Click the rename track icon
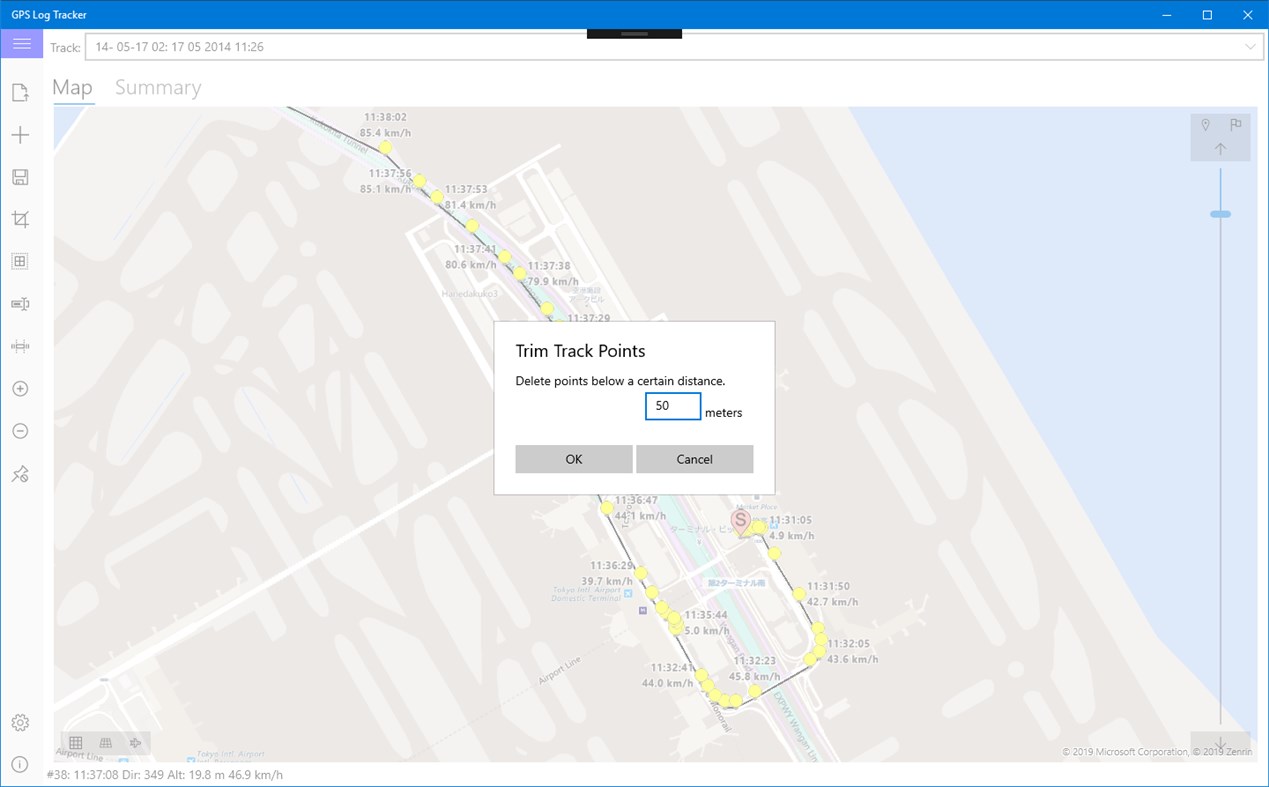 pyautogui.click(x=21, y=304)
